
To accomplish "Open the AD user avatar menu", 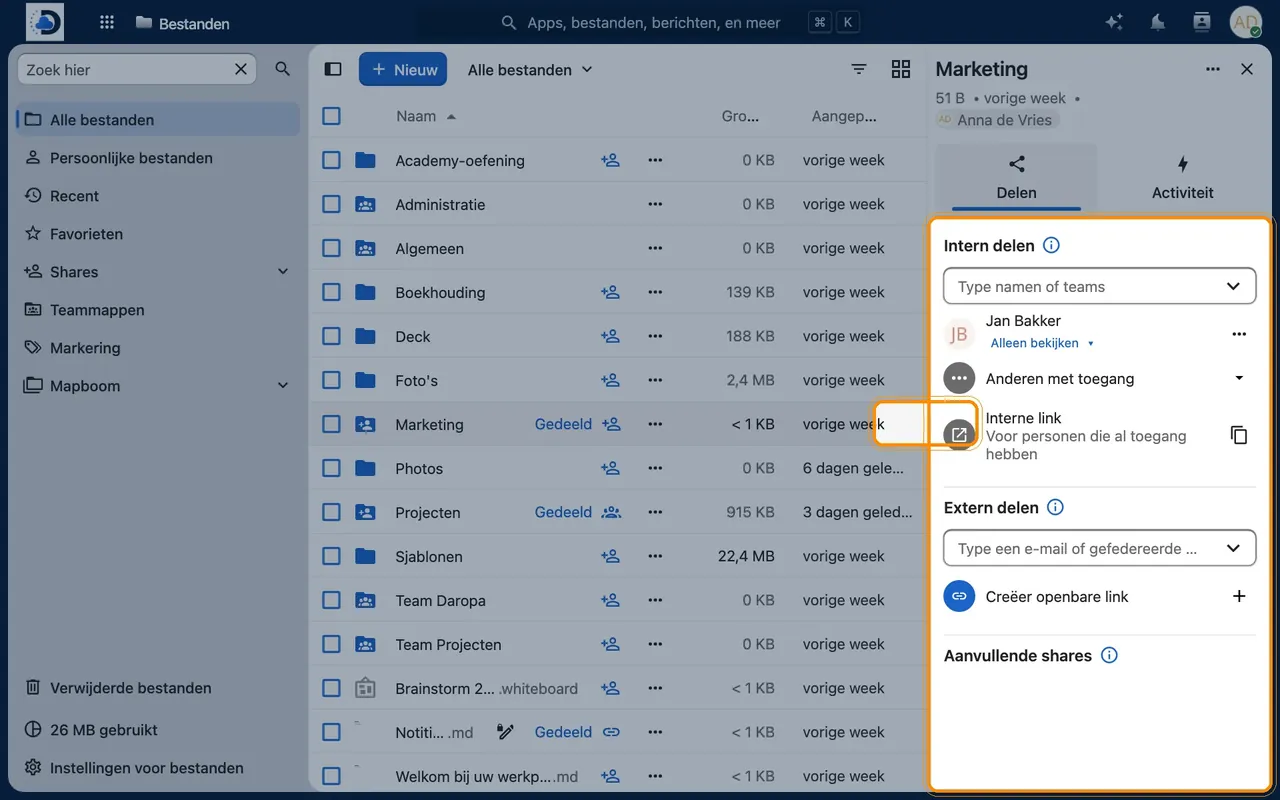I will pos(1246,22).
